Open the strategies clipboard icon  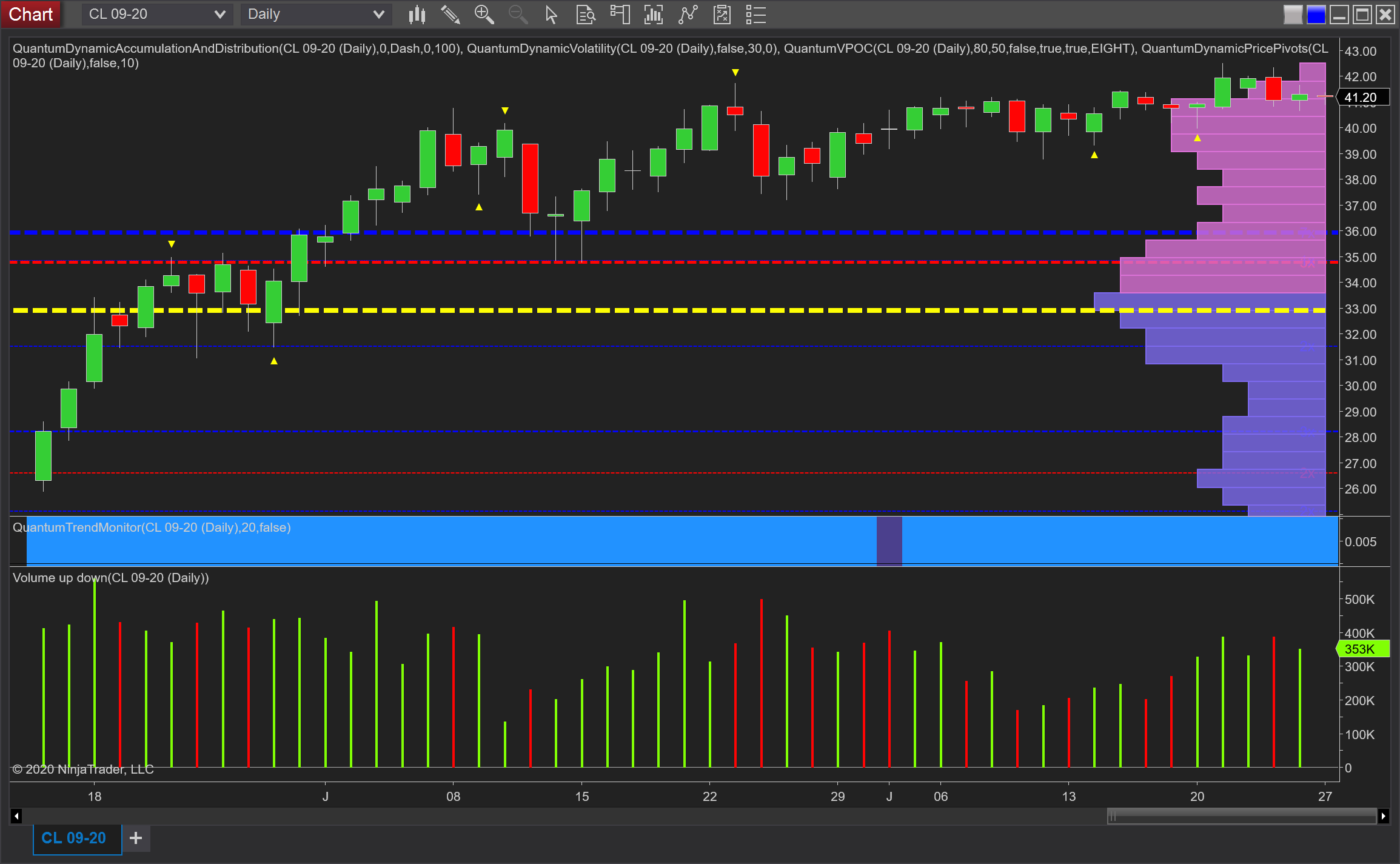pyautogui.click(x=722, y=14)
